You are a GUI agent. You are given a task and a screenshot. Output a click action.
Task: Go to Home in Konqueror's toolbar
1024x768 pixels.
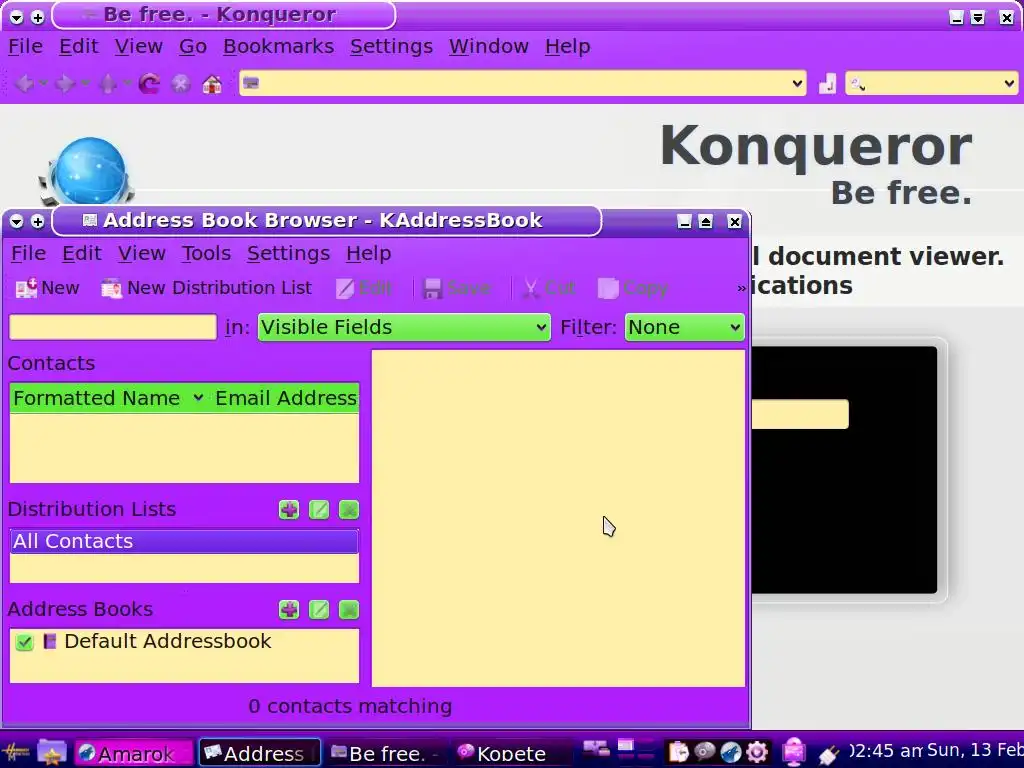[212, 84]
